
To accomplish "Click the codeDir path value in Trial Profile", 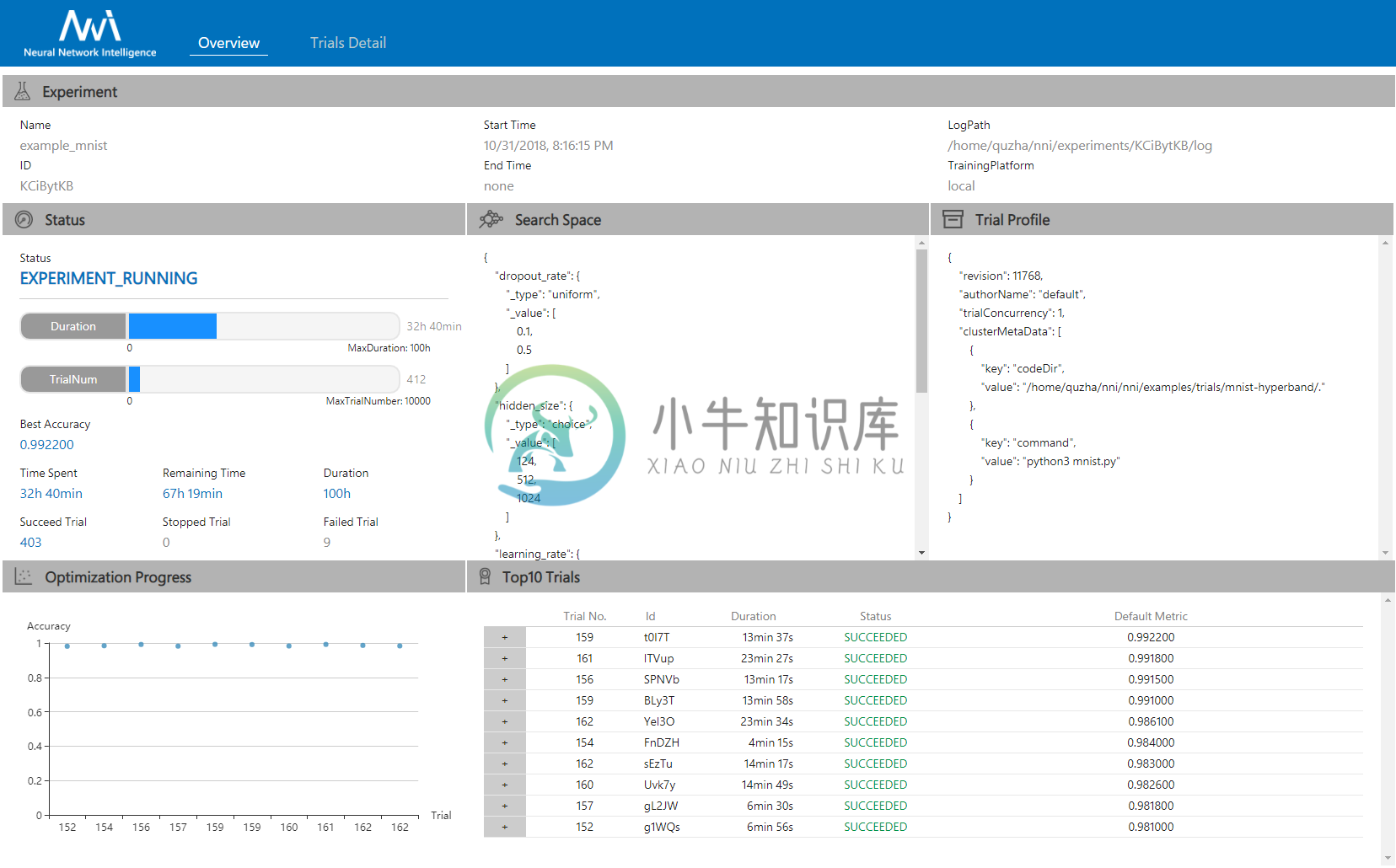I will [x=1173, y=387].
